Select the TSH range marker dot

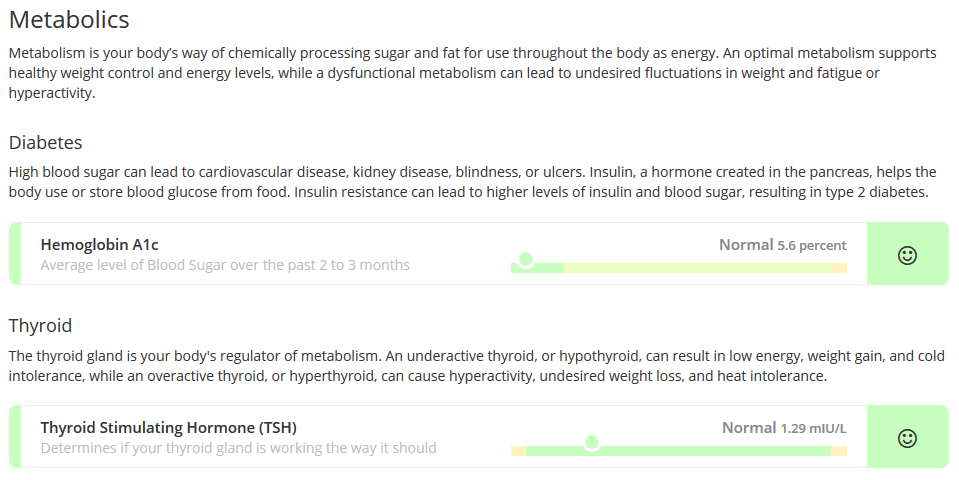click(591, 442)
